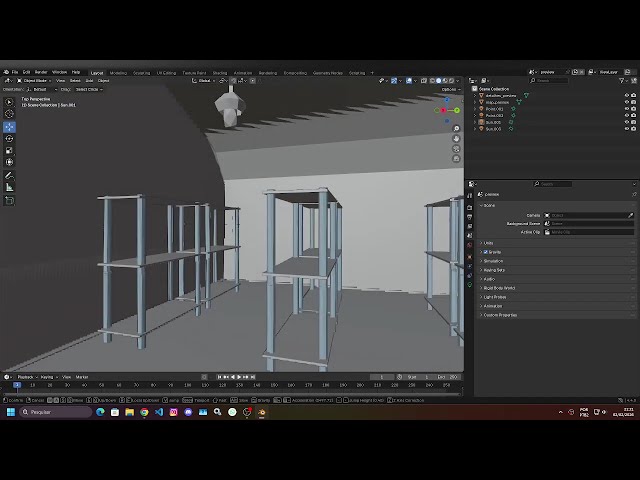The image size is (640, 480).
Task: Select the Rotate tool
Action: [9, 139]
